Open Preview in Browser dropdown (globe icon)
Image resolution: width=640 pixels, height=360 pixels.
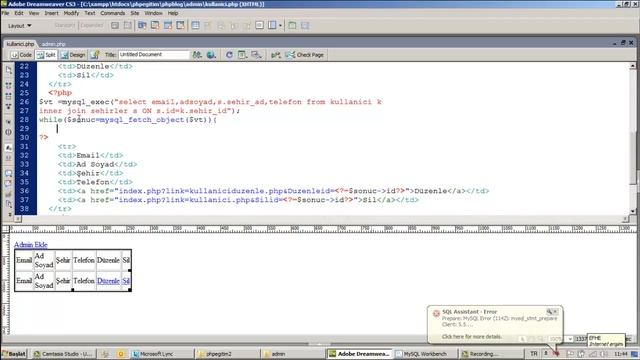point(211,55)
